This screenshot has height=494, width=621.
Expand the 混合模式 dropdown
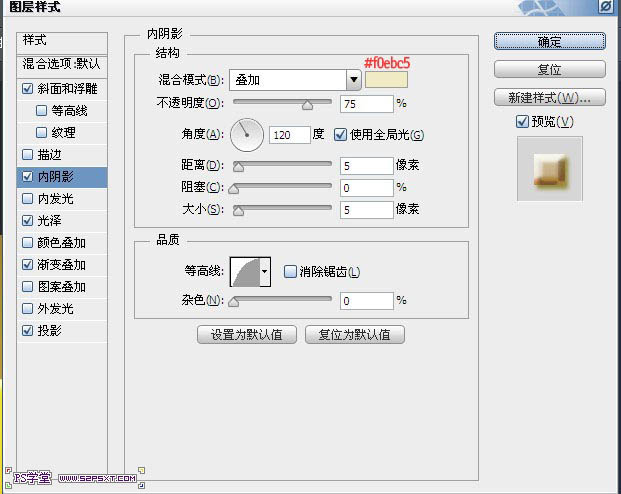tap(353, 80)
